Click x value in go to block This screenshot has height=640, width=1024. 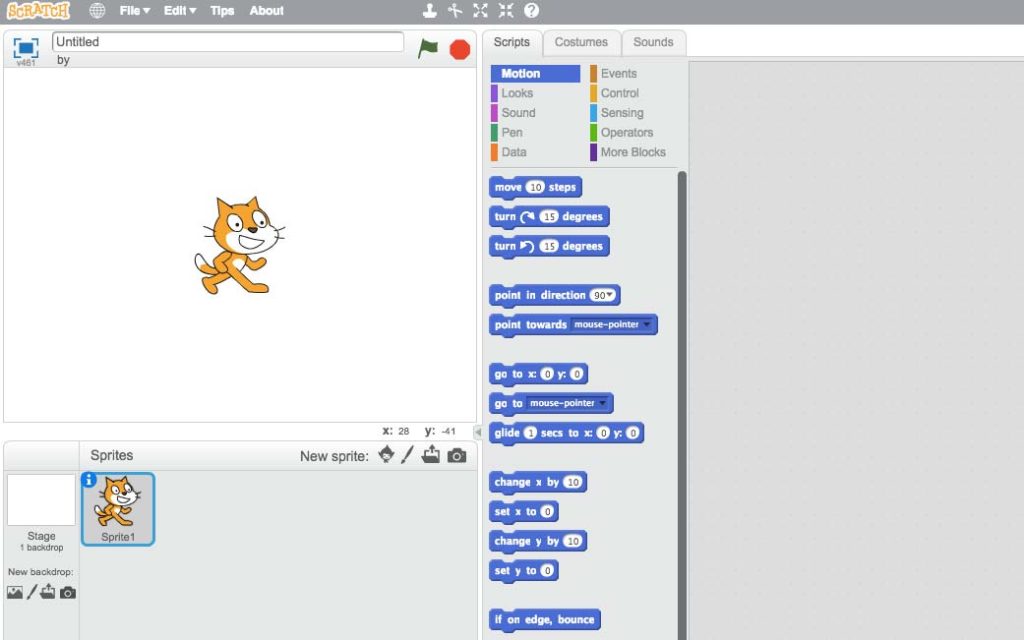point(547,374)
